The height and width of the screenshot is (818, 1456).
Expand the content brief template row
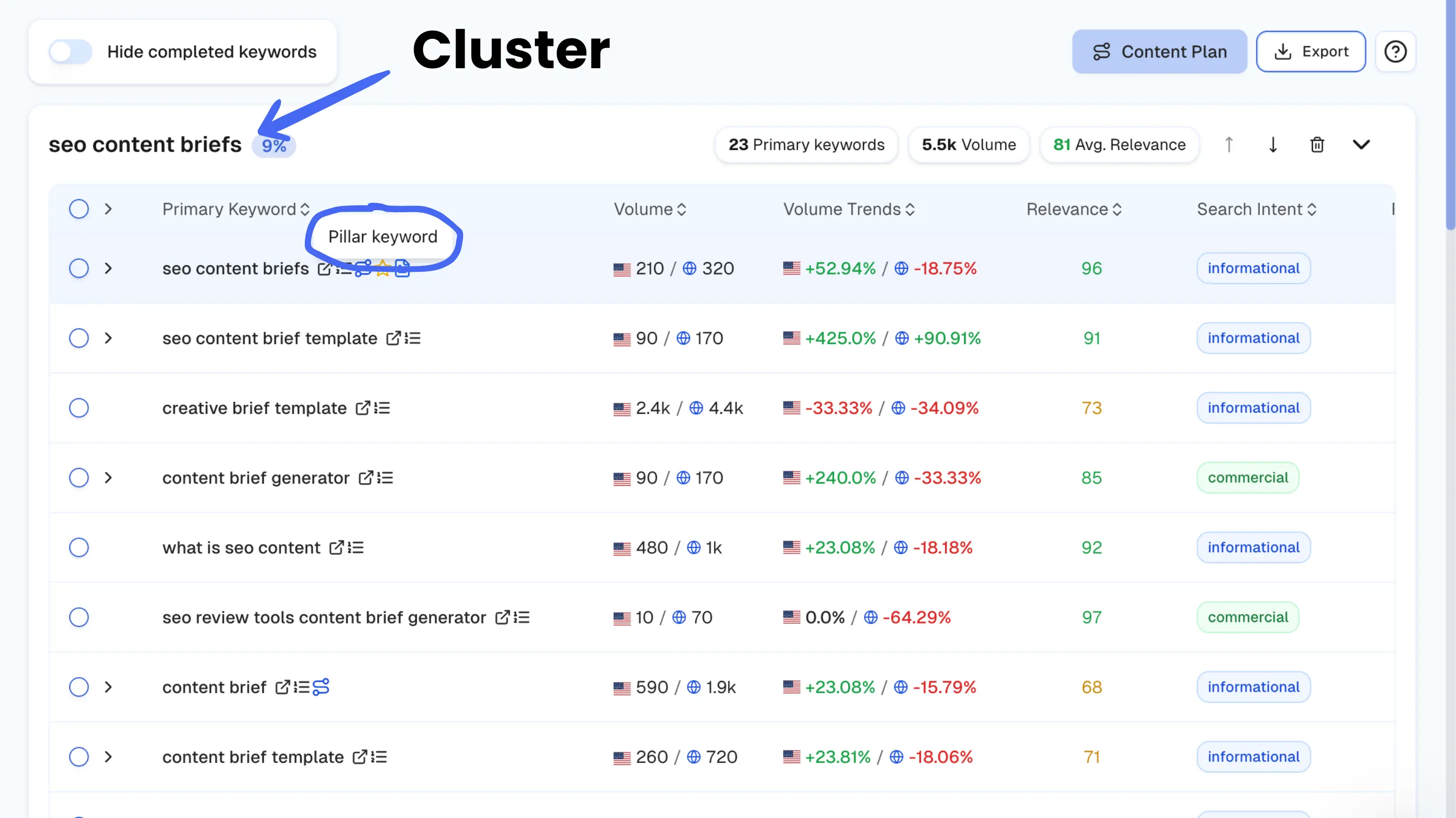108,757
